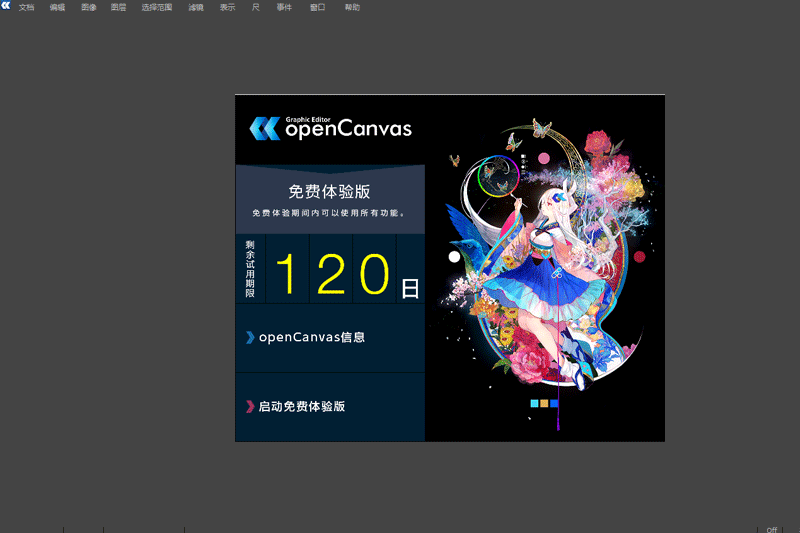Screen dimensions: 800x533
Task: Open the 图像 menu
Action: click(x=88, y=8)
